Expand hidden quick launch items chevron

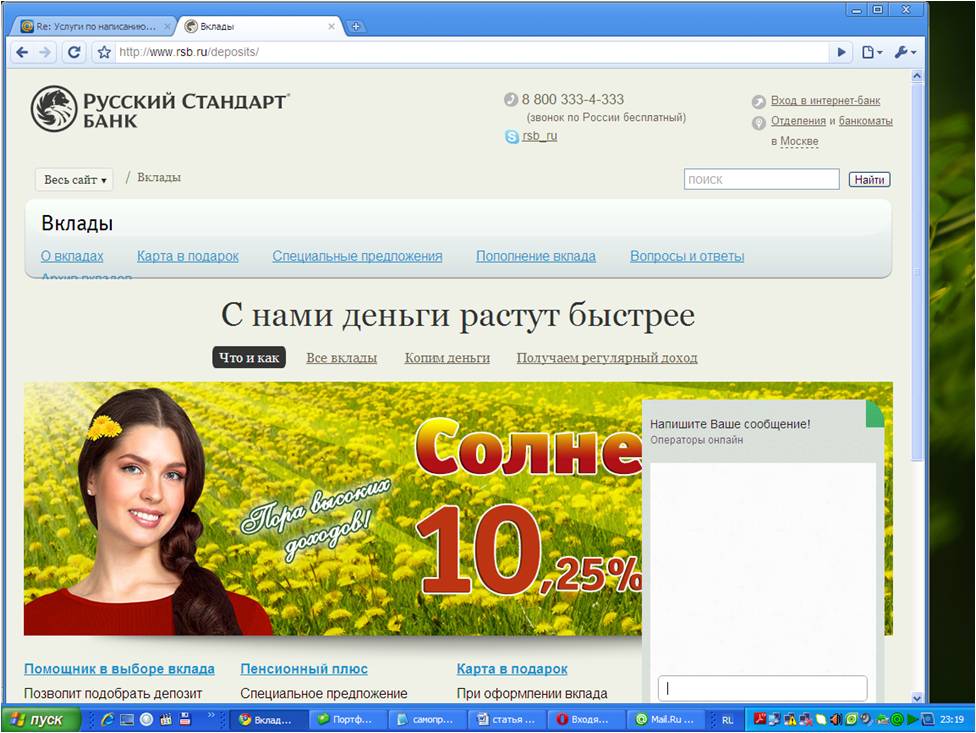click(x=210, y=715)
